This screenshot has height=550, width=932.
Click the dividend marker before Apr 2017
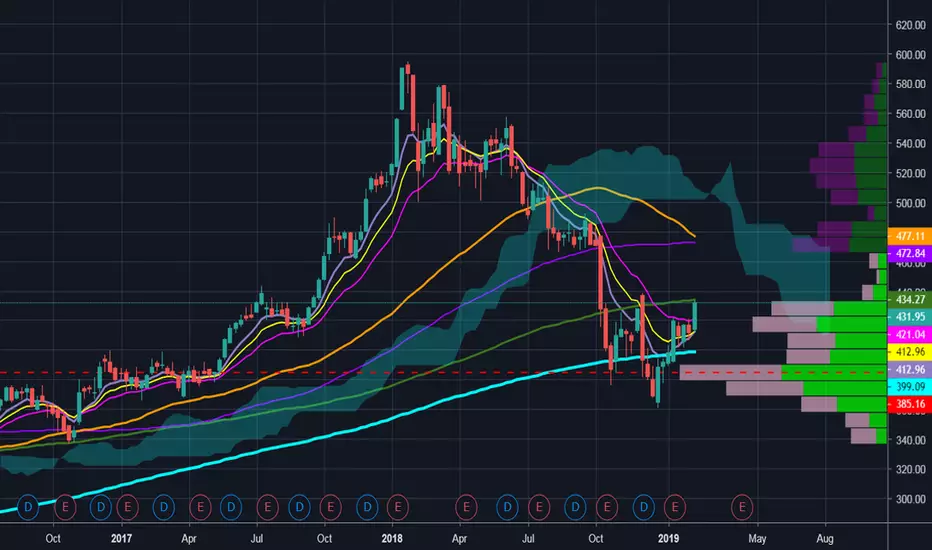coord(164,507)
